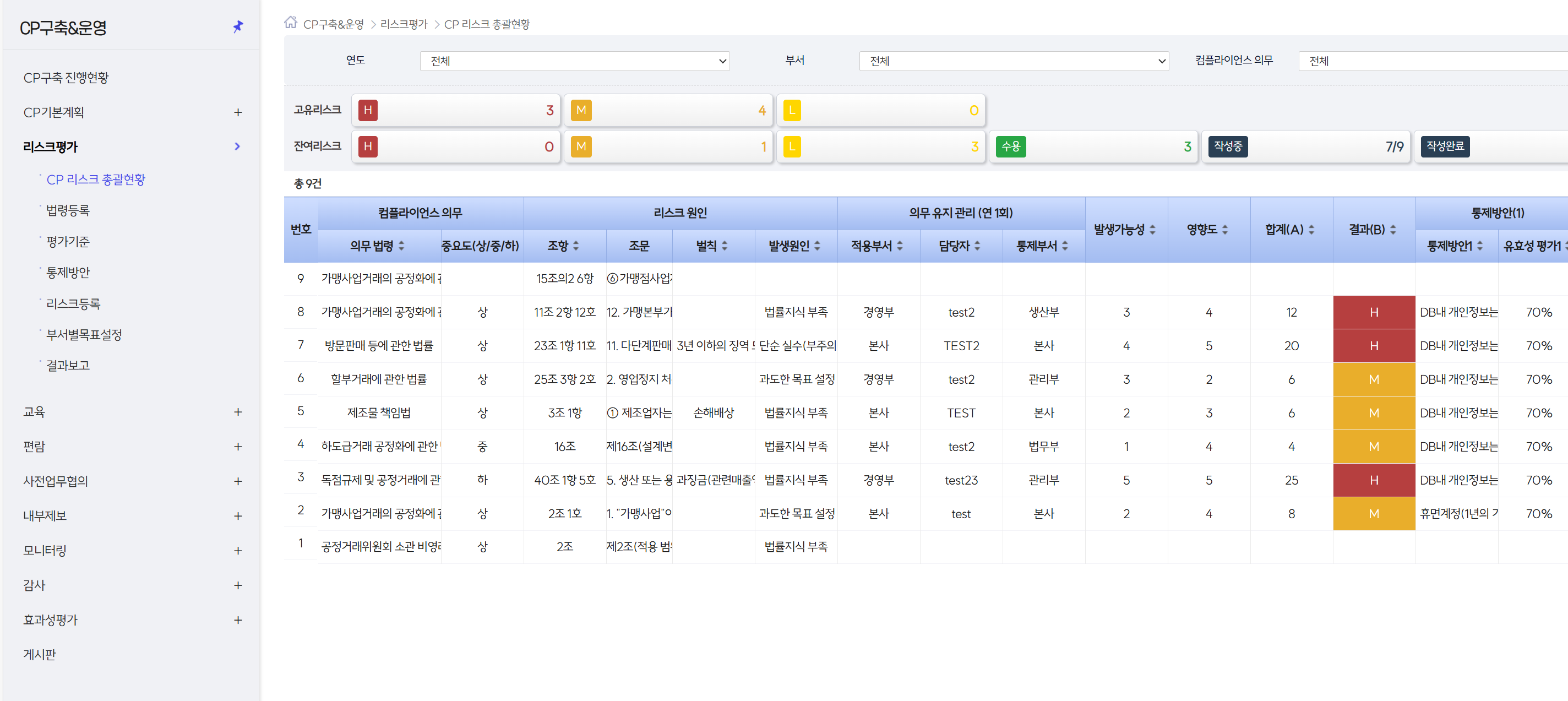Click row 7 law 방문판매 등에 관한 법률
The width and height of the screenshot is (1568, 701).
[379, 346]
